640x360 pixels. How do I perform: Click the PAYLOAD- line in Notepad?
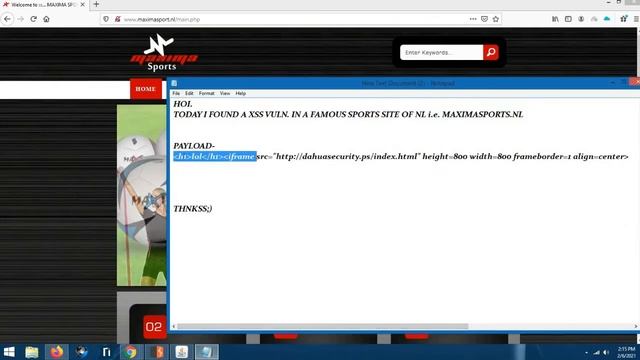194,146
